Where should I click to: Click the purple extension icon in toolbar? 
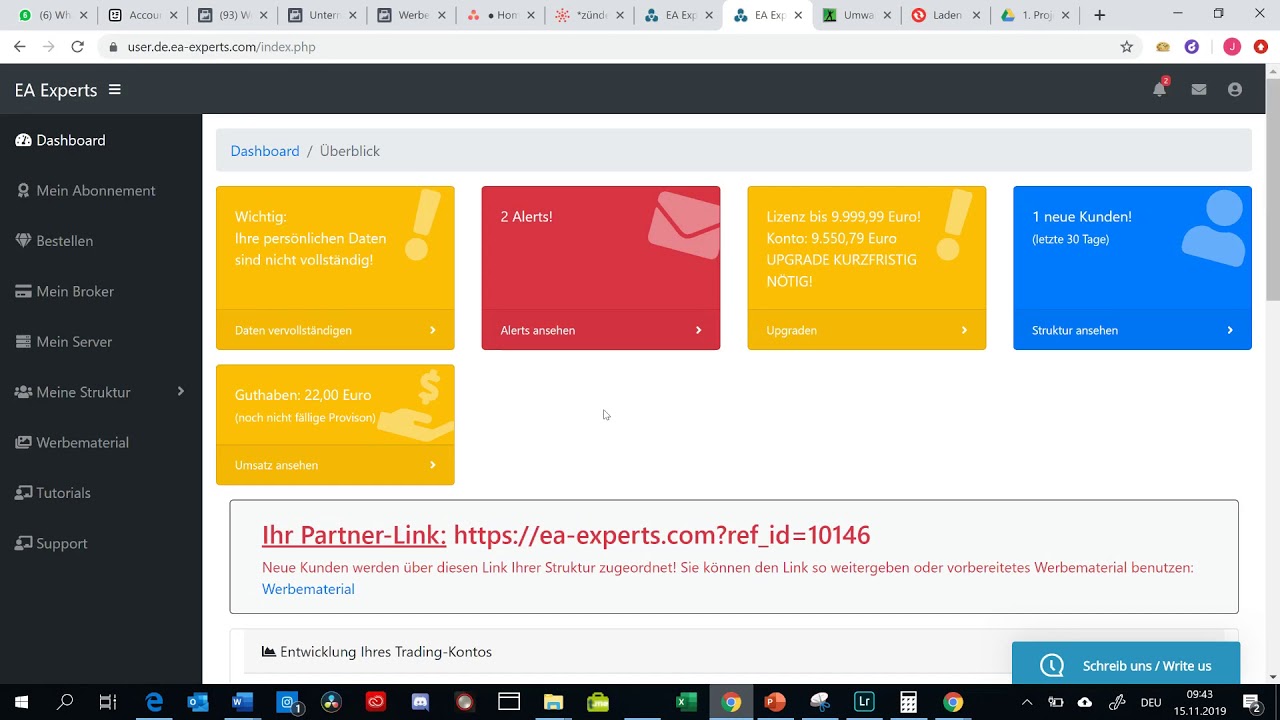tap(1192, 47)
